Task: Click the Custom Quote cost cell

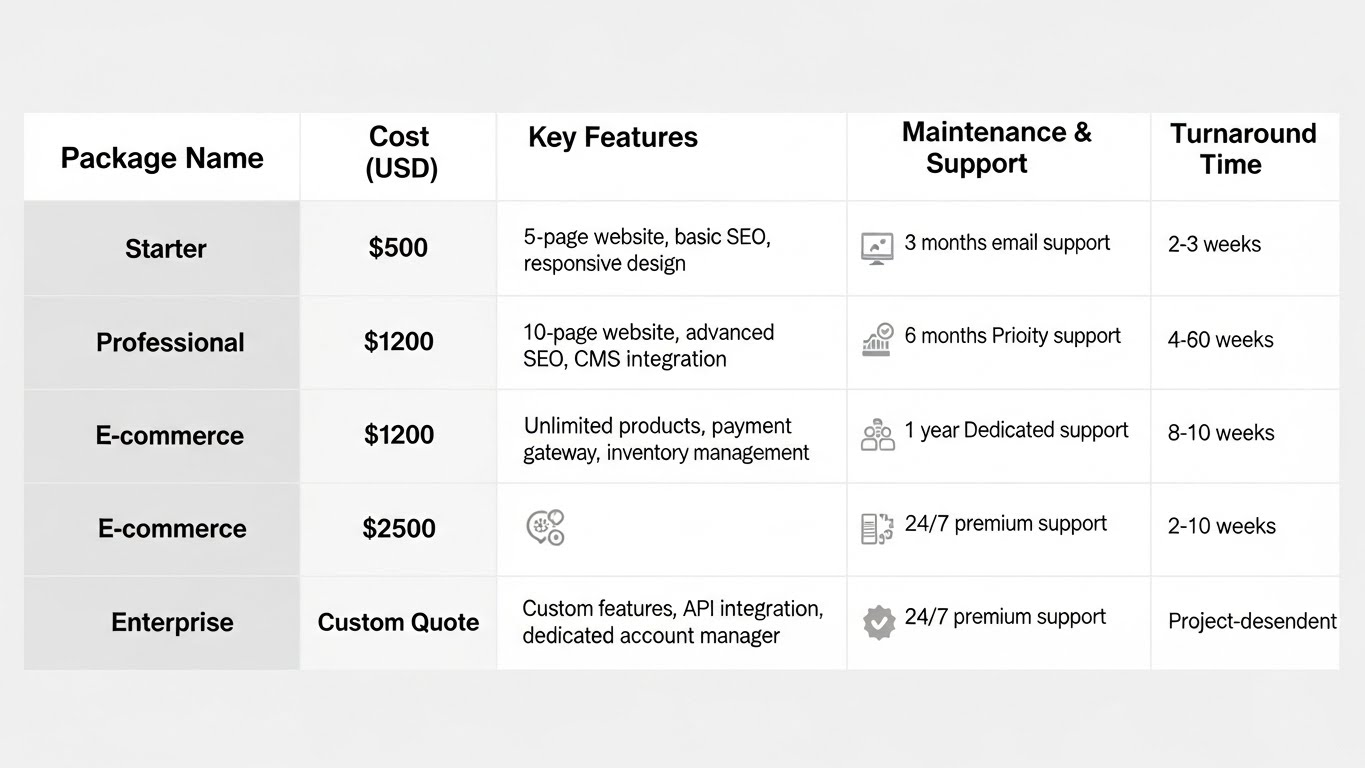Action: click(x=398, y=623)
